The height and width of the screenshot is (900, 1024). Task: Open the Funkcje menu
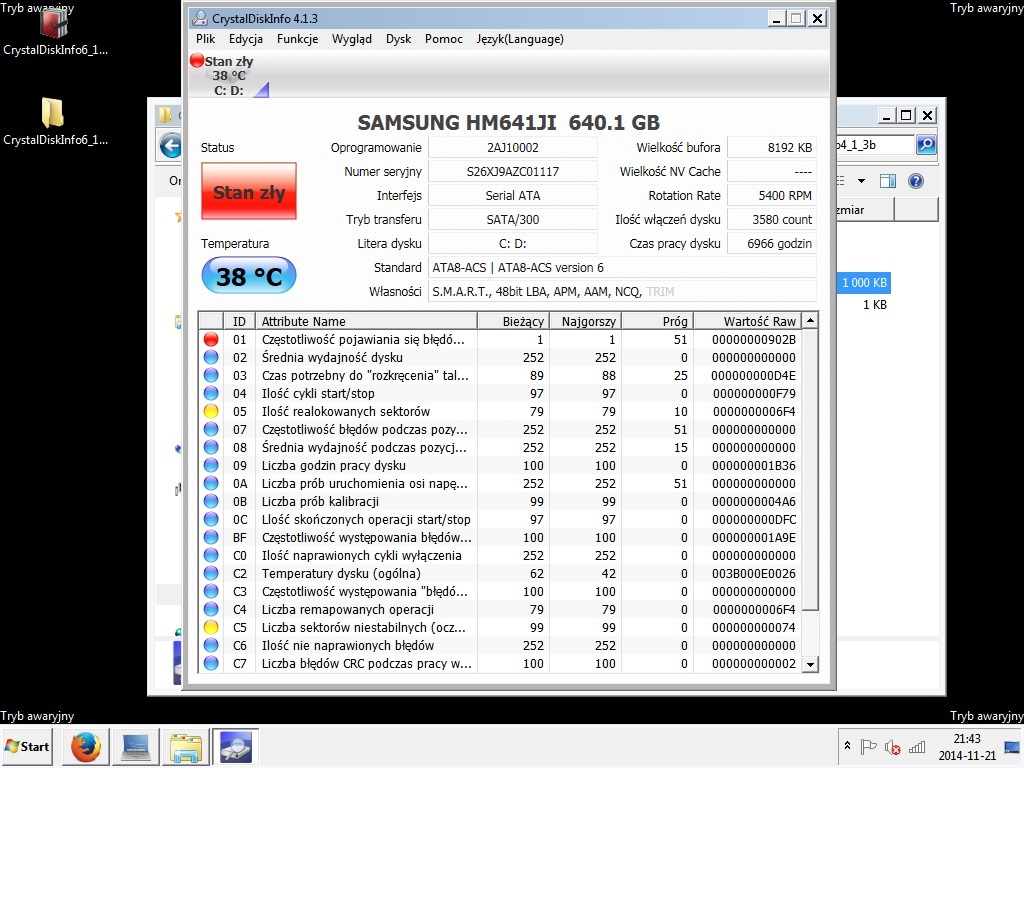point(297,39)
